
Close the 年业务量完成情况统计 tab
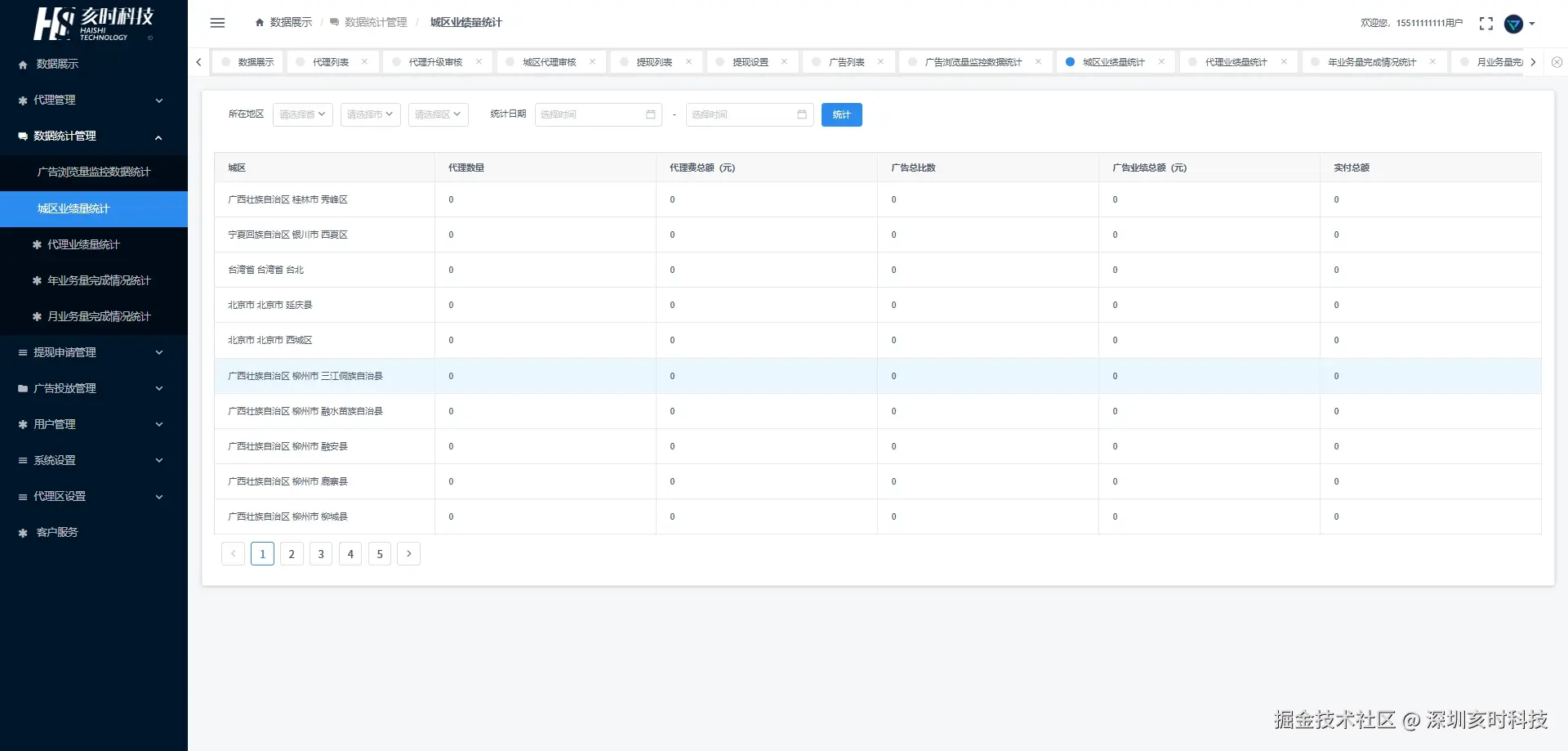(x=1432, y=62)
